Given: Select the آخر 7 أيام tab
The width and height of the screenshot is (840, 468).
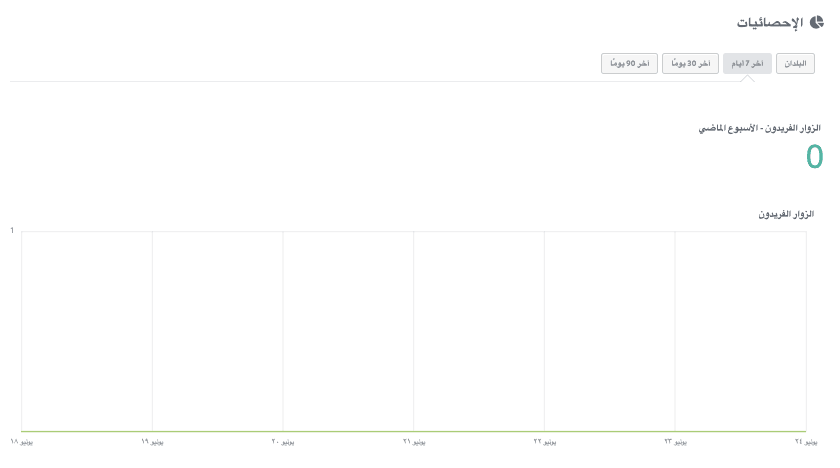Looking at the screenshot, I should point(747,64).
